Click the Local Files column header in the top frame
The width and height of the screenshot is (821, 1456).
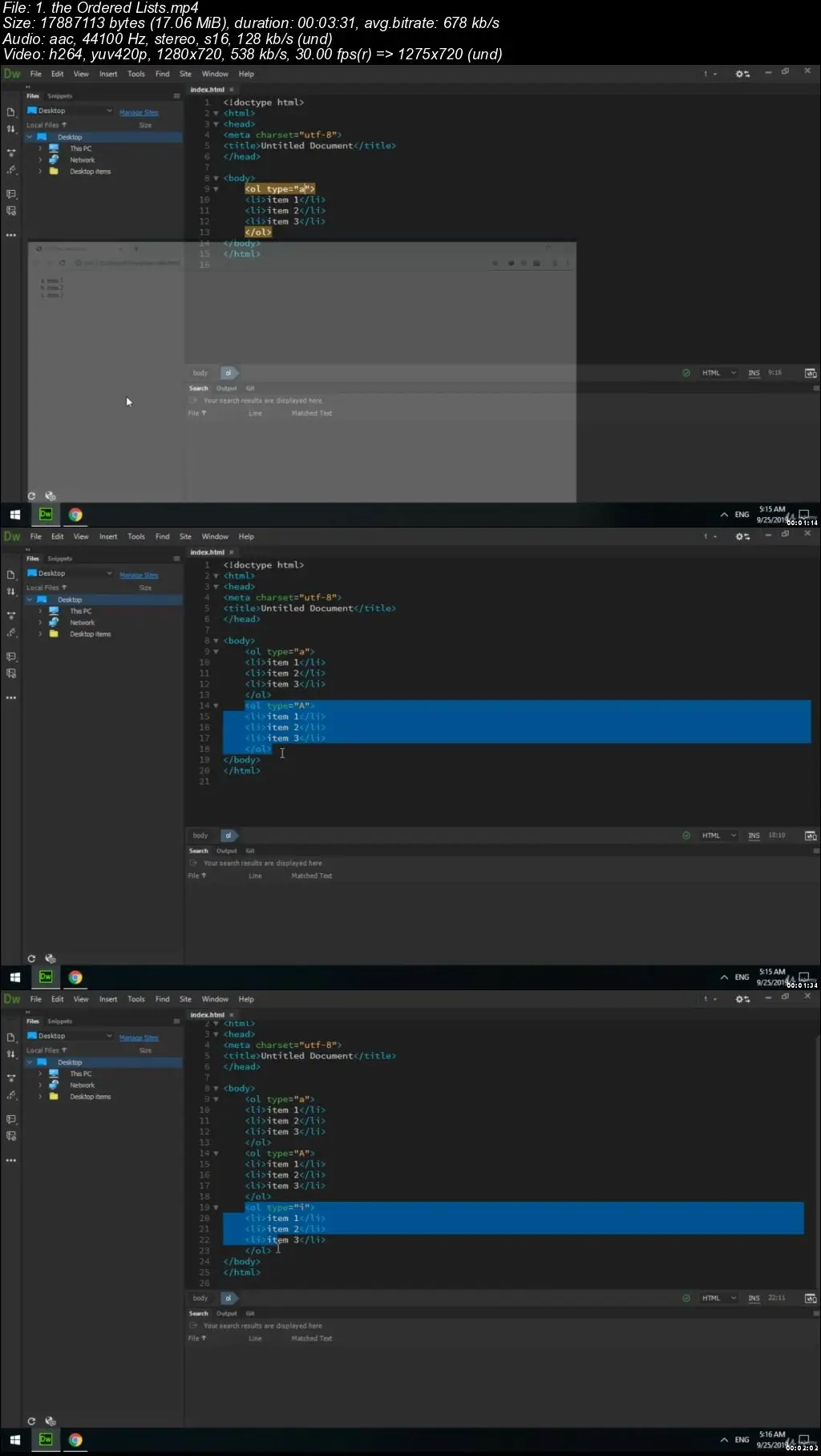point(46,125)
